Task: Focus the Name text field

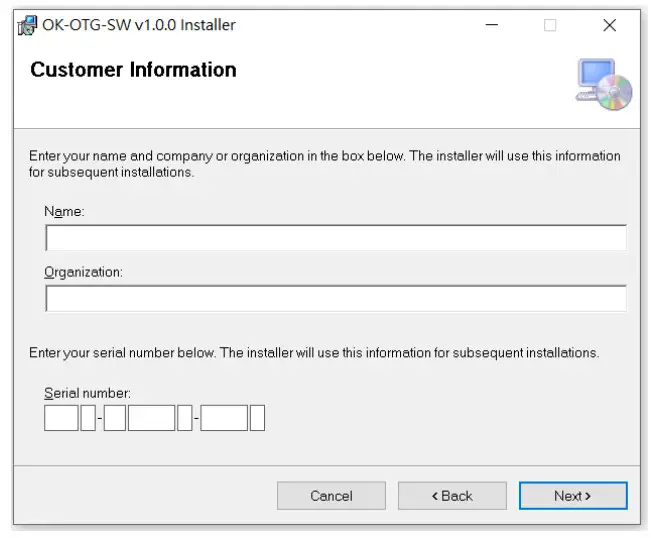Action: coord(336,238)
